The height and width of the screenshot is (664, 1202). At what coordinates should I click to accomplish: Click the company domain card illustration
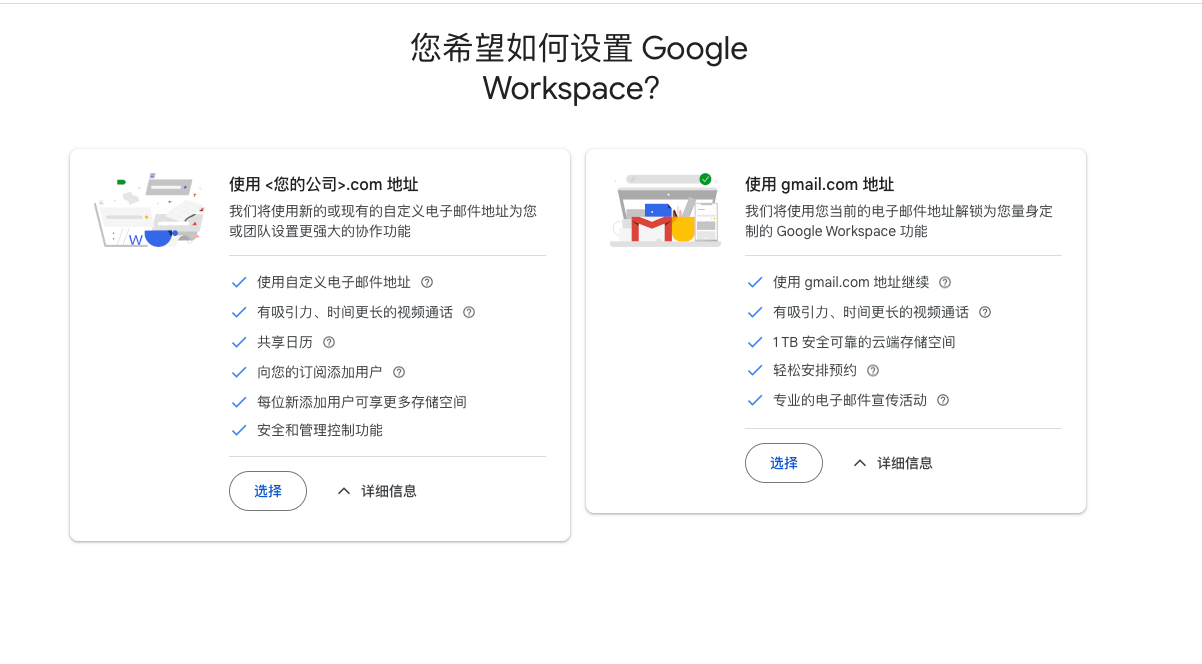pyautogui.click(x=149, y=210)
